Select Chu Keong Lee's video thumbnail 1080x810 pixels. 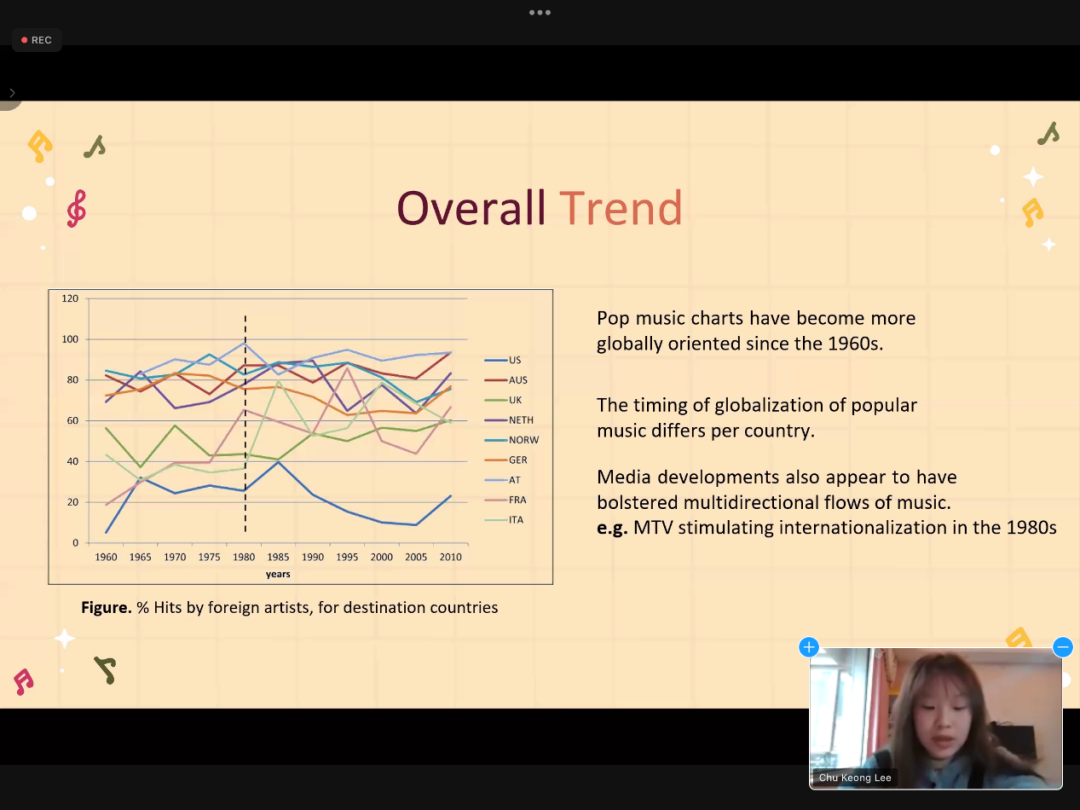pyautogui.click(x=935, y=718)
